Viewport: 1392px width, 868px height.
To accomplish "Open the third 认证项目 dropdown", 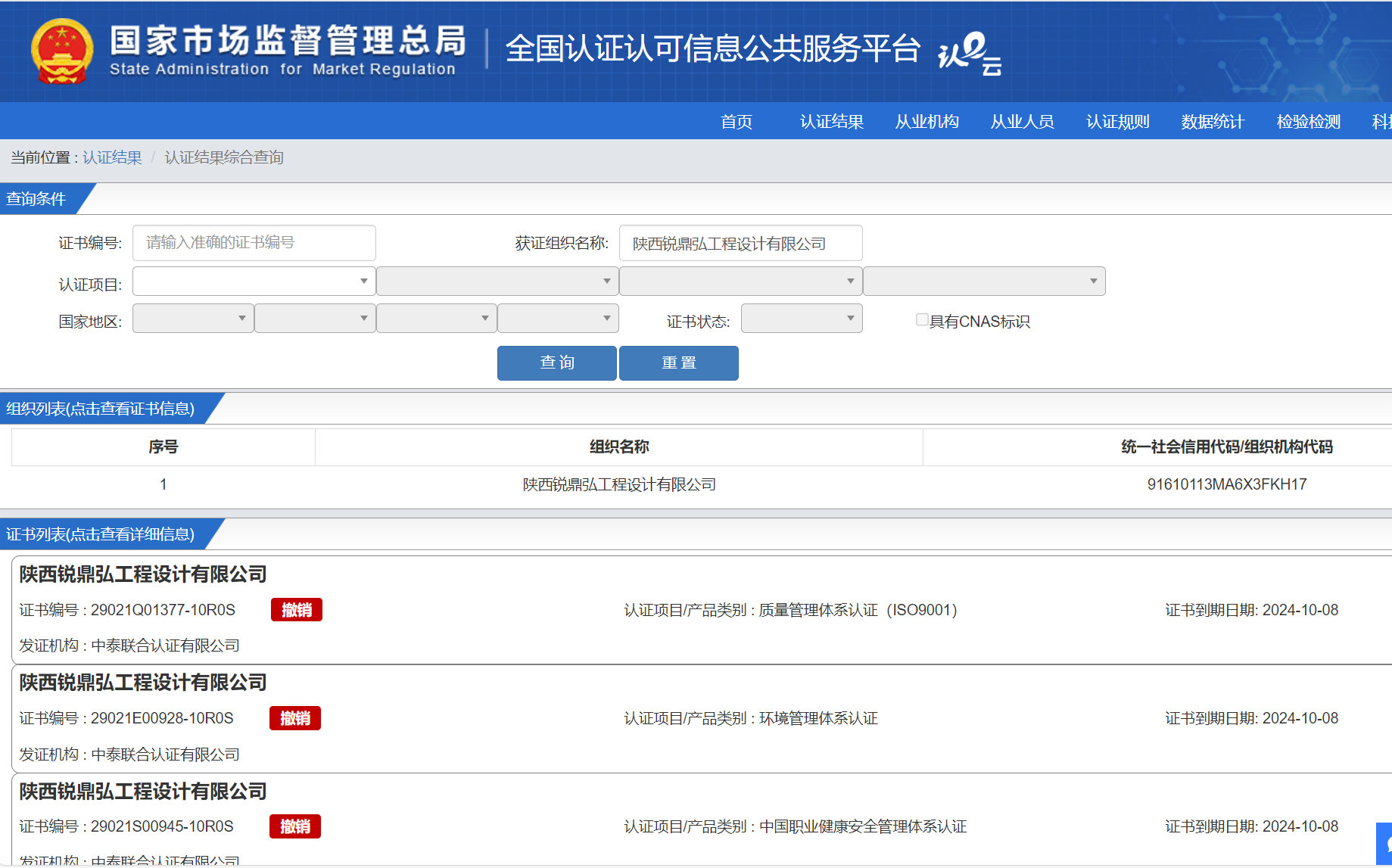I will coord(740,281).
